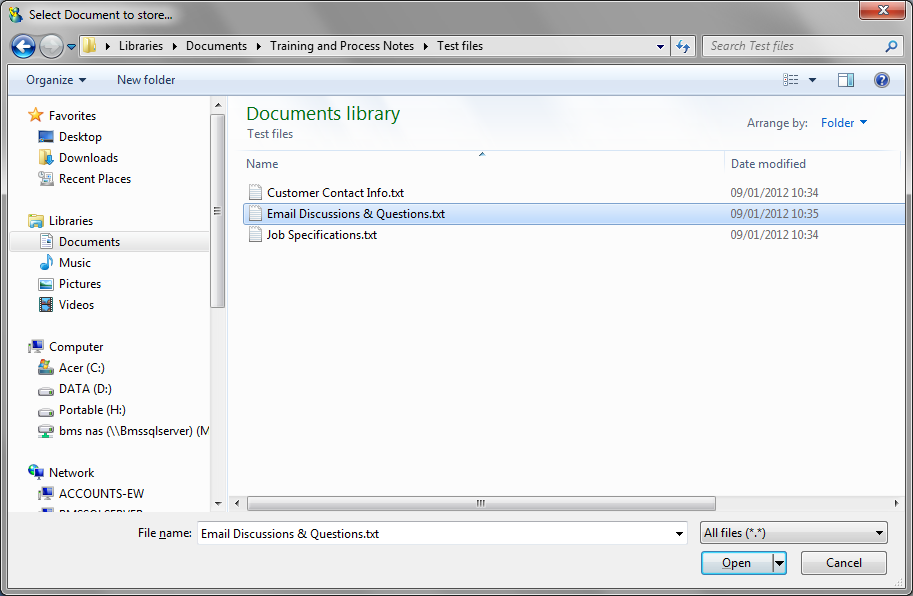Expand the arrow after Documents breadcrumb
This screenshot has height=596, width=913.
point(259,47)
